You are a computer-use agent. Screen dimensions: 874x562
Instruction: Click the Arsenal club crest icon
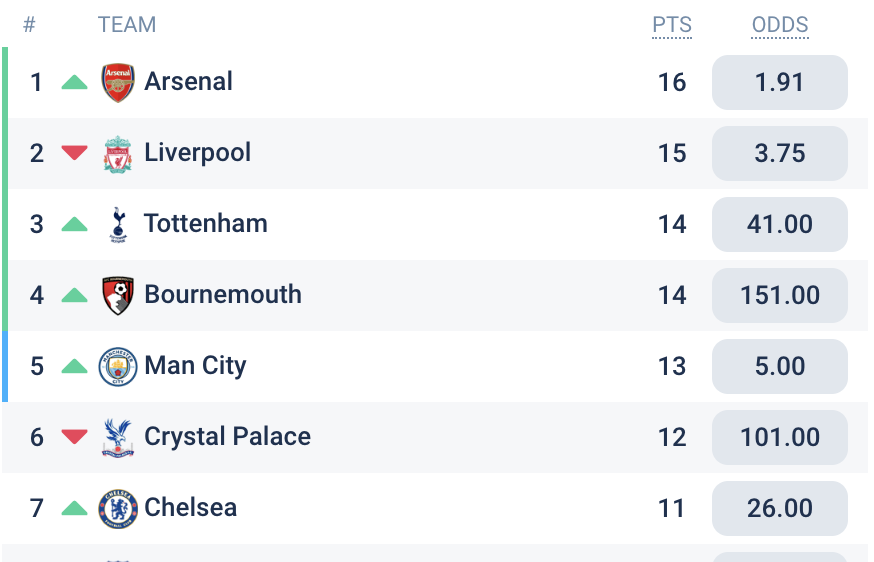[118, 82]
